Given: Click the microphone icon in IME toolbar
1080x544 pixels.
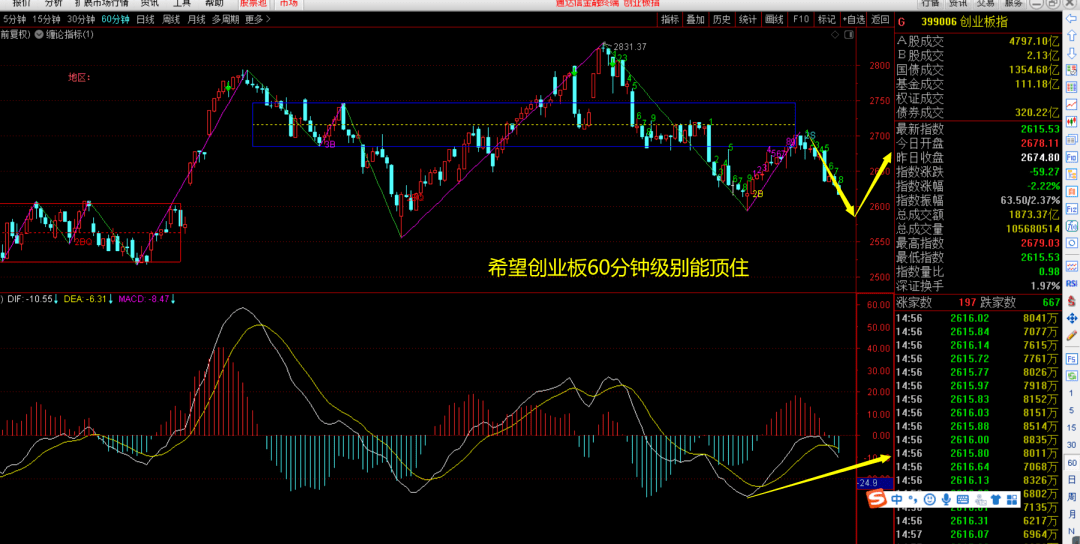Looking at the screenshot, I should point(945,499).
